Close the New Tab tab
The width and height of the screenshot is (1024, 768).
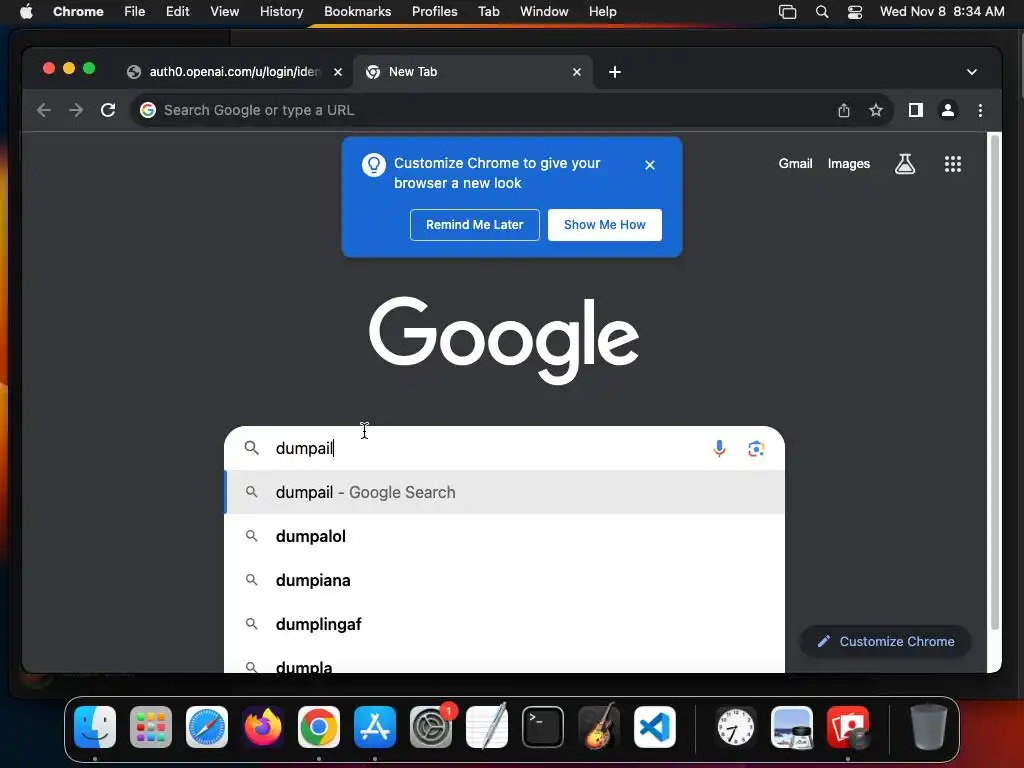pos(577,72)
